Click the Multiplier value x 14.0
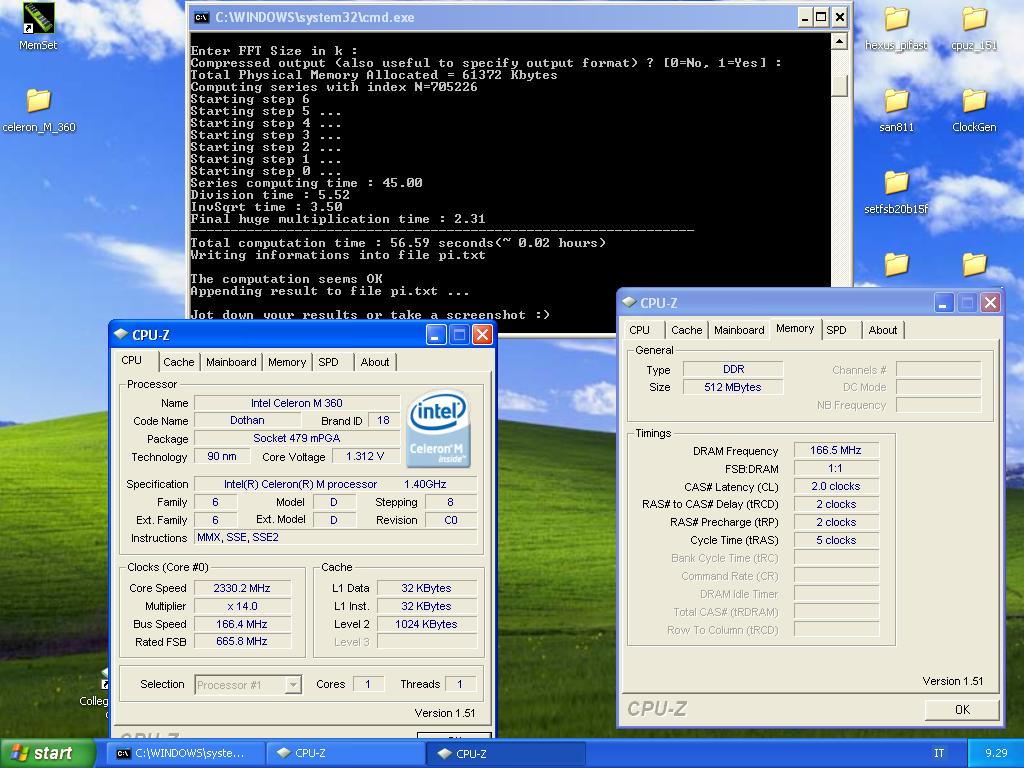The image size is (1024, 768). (242, 606)
